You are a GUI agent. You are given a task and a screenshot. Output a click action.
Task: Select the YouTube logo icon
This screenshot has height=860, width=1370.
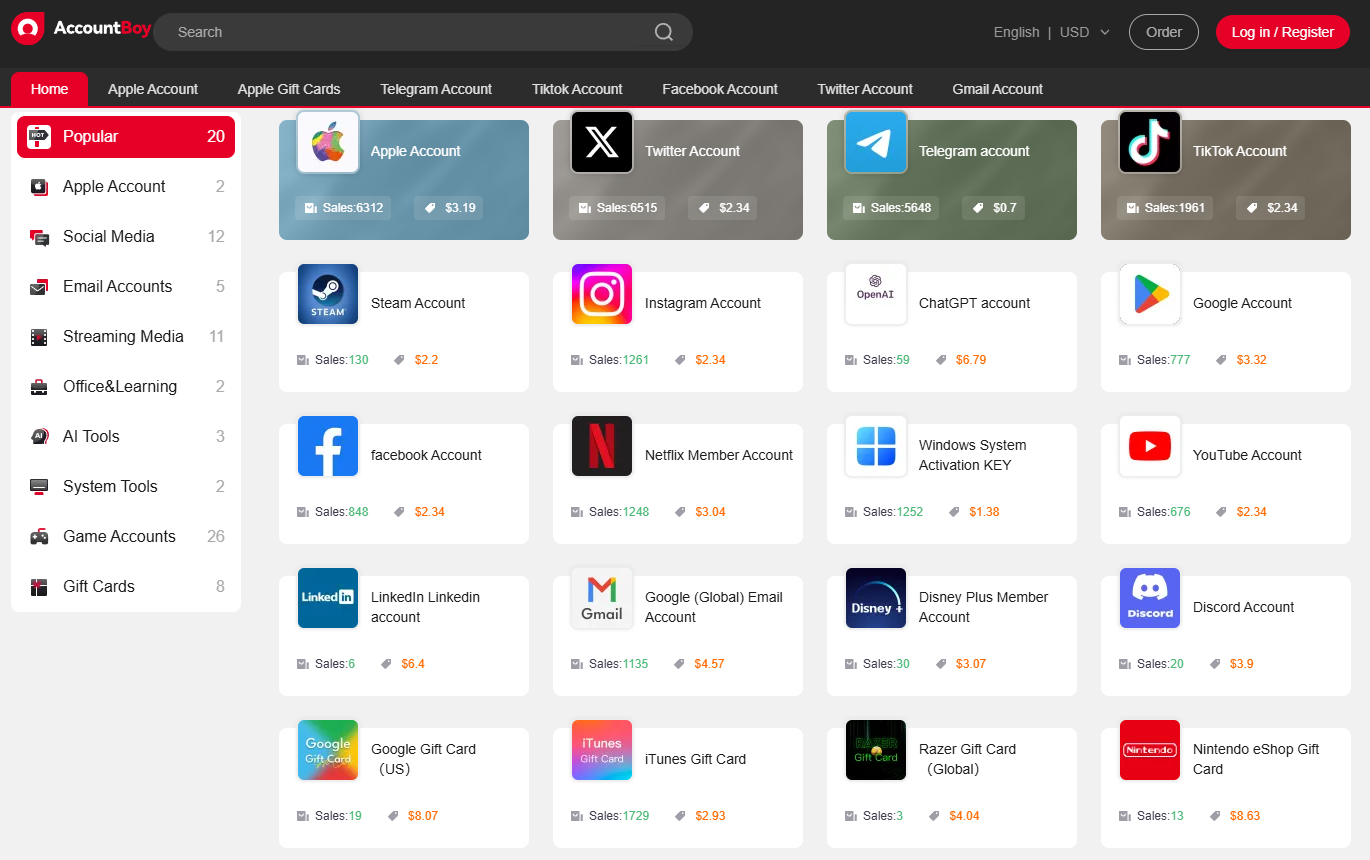click(x=1150, y=446)
